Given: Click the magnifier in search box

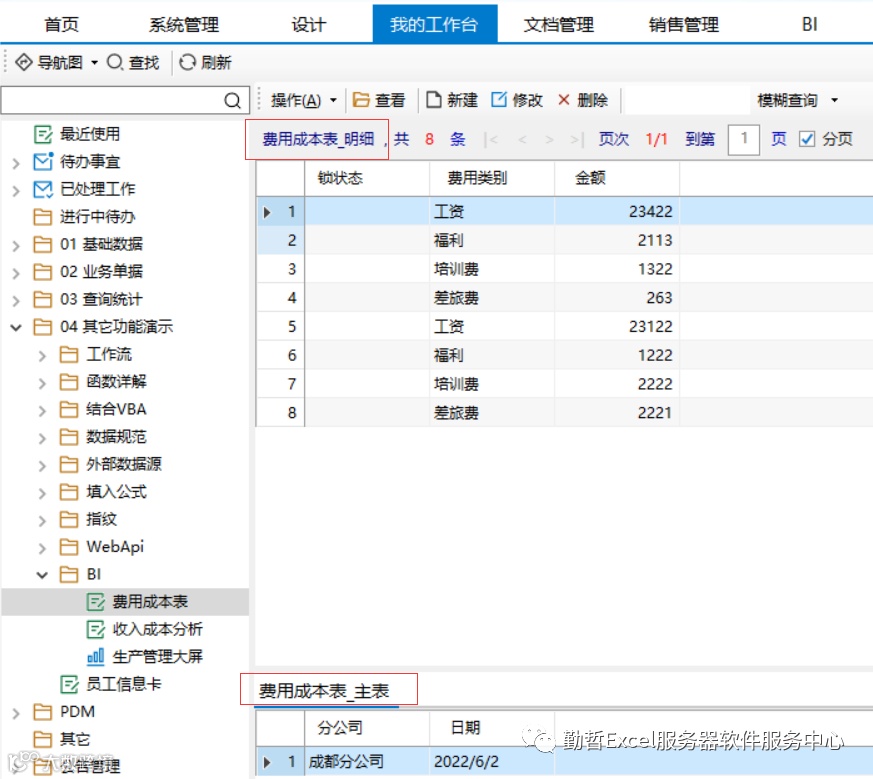Looking at the screenshot, I should [x=232, y=100].
